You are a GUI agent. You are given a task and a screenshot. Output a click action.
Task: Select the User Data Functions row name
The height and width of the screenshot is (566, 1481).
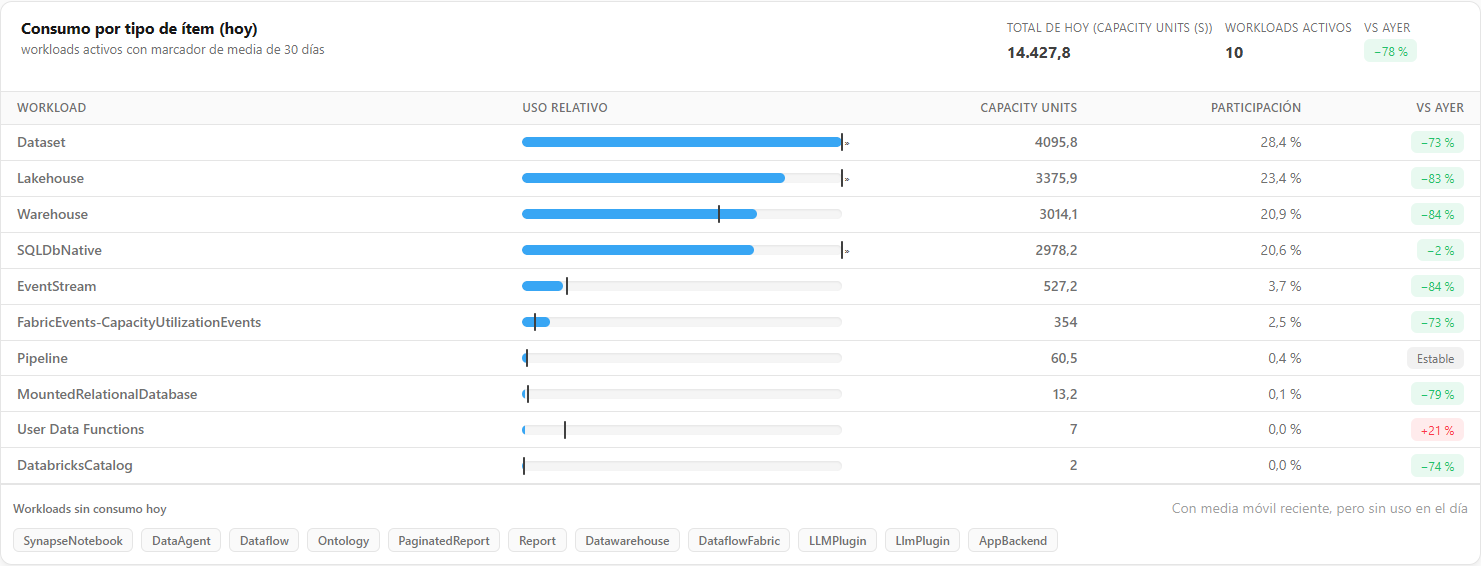point(80,429)
